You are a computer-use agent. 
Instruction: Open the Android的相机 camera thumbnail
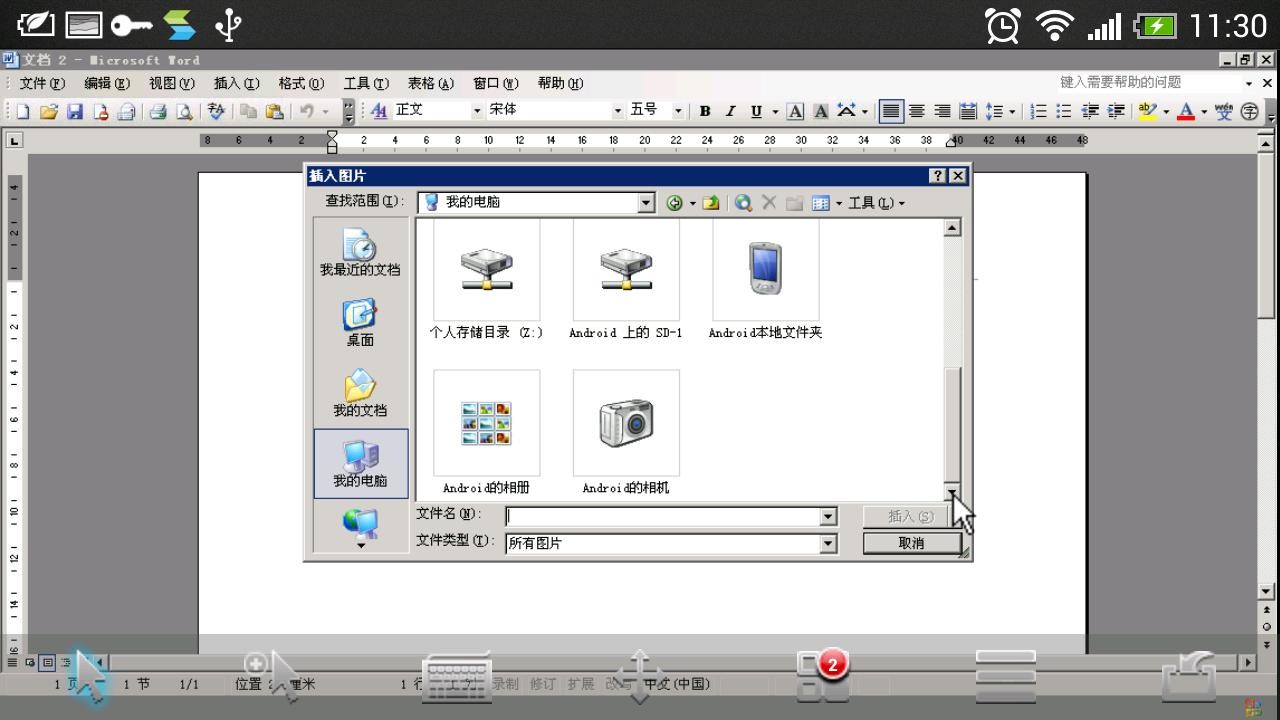(x=626, y=424)
